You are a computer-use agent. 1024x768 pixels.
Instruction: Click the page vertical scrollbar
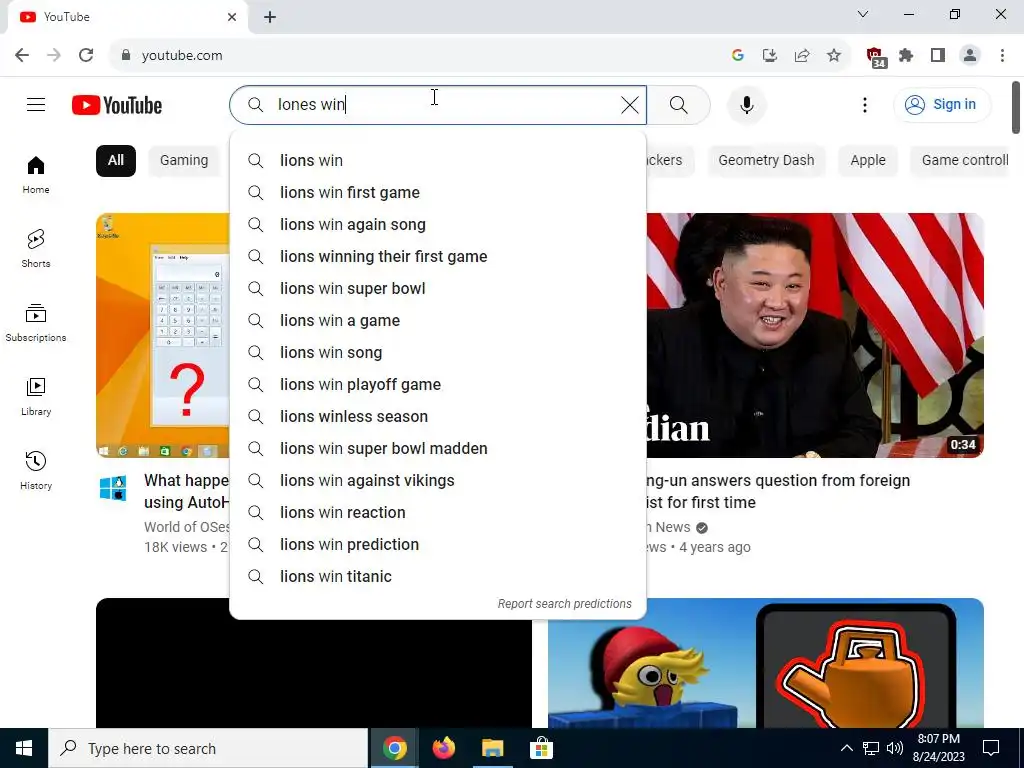(x=1016, y=108)
